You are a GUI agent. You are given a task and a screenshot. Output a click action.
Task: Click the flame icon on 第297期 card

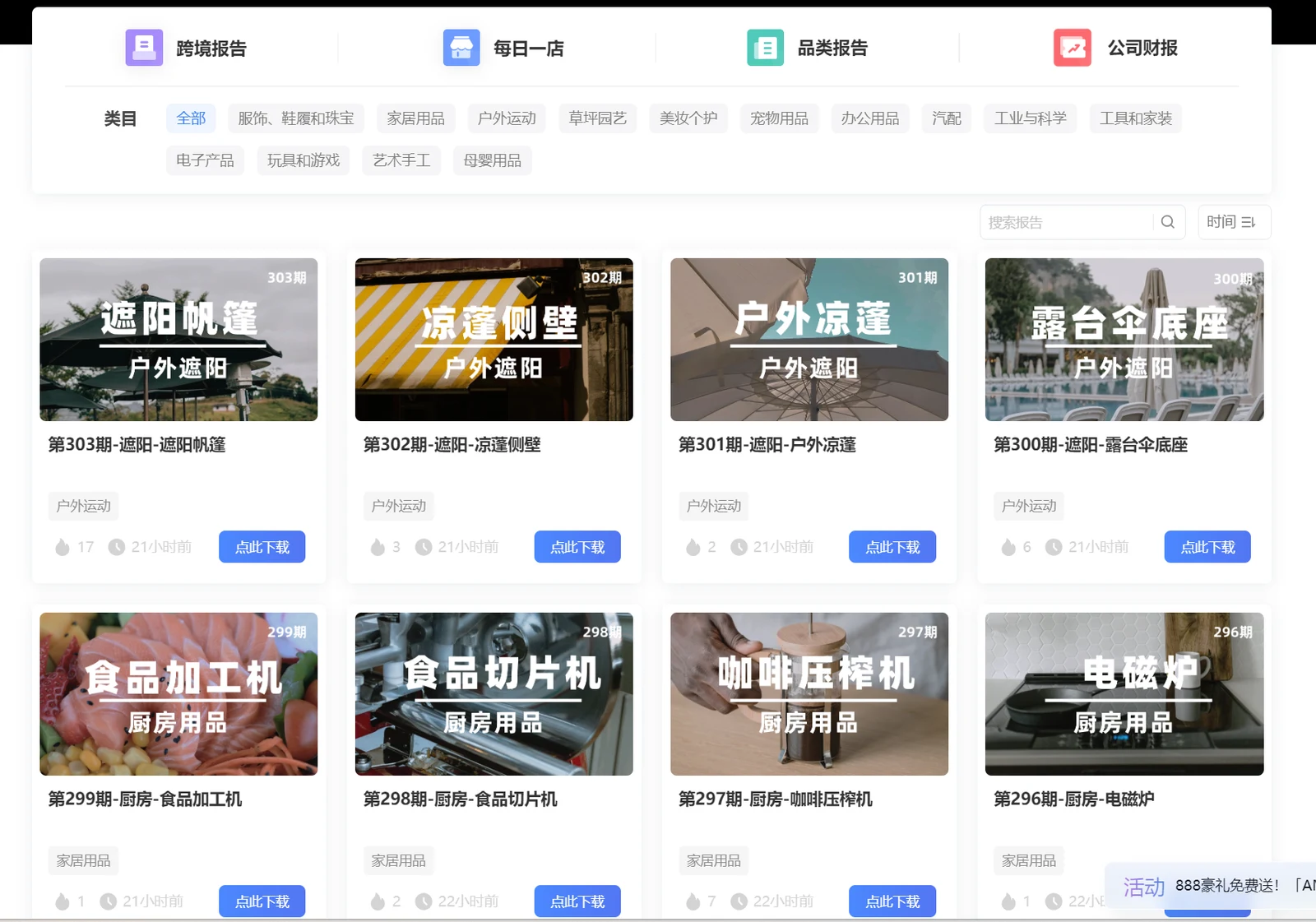click(x=693, y=901)
